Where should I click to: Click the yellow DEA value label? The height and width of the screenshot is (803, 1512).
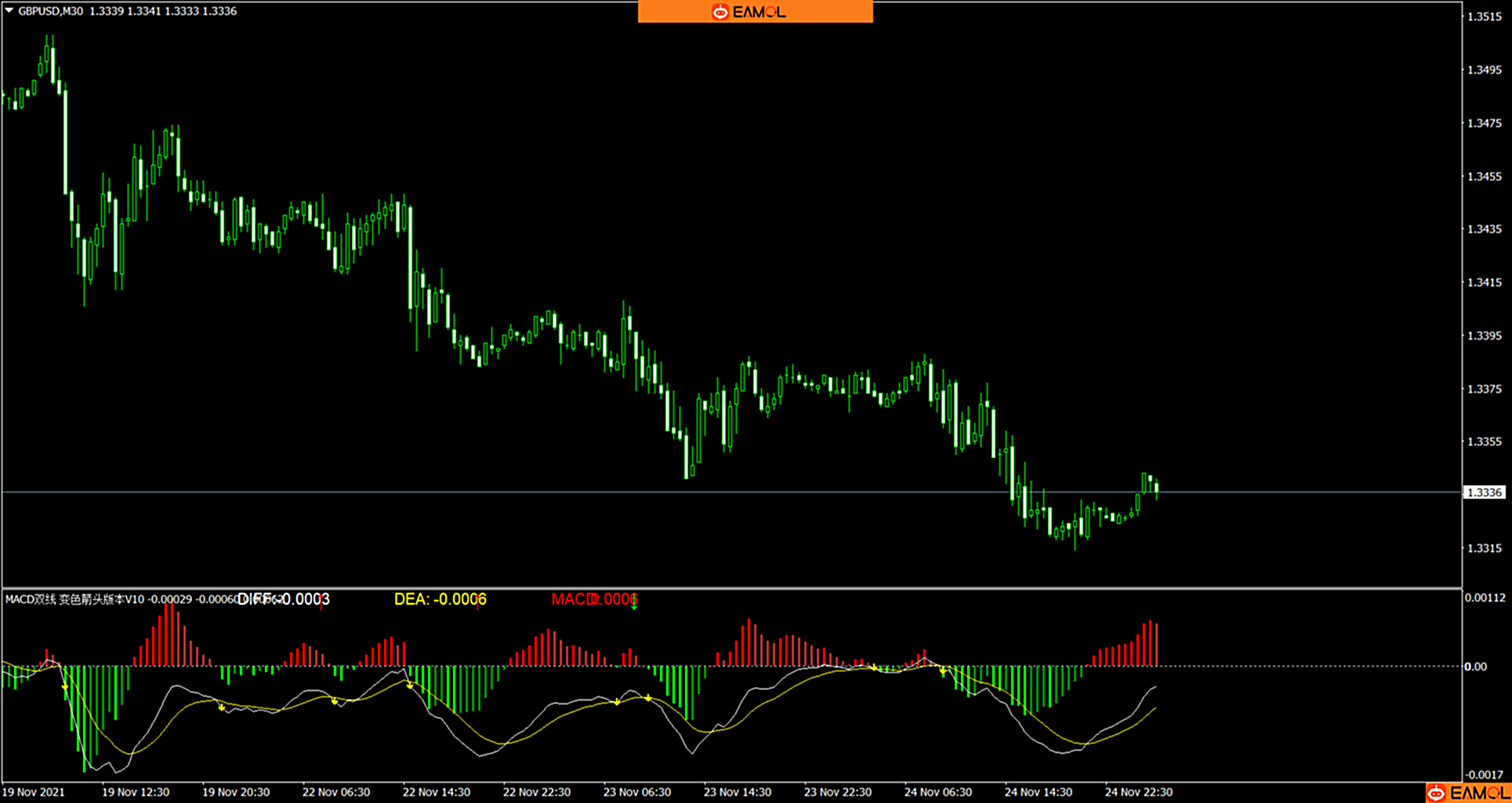coord(440,599)
